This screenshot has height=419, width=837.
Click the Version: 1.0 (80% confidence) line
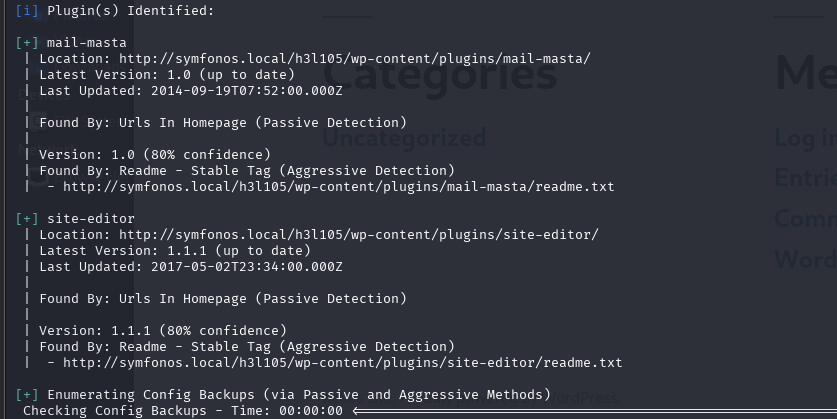click(x=155, y=155)
